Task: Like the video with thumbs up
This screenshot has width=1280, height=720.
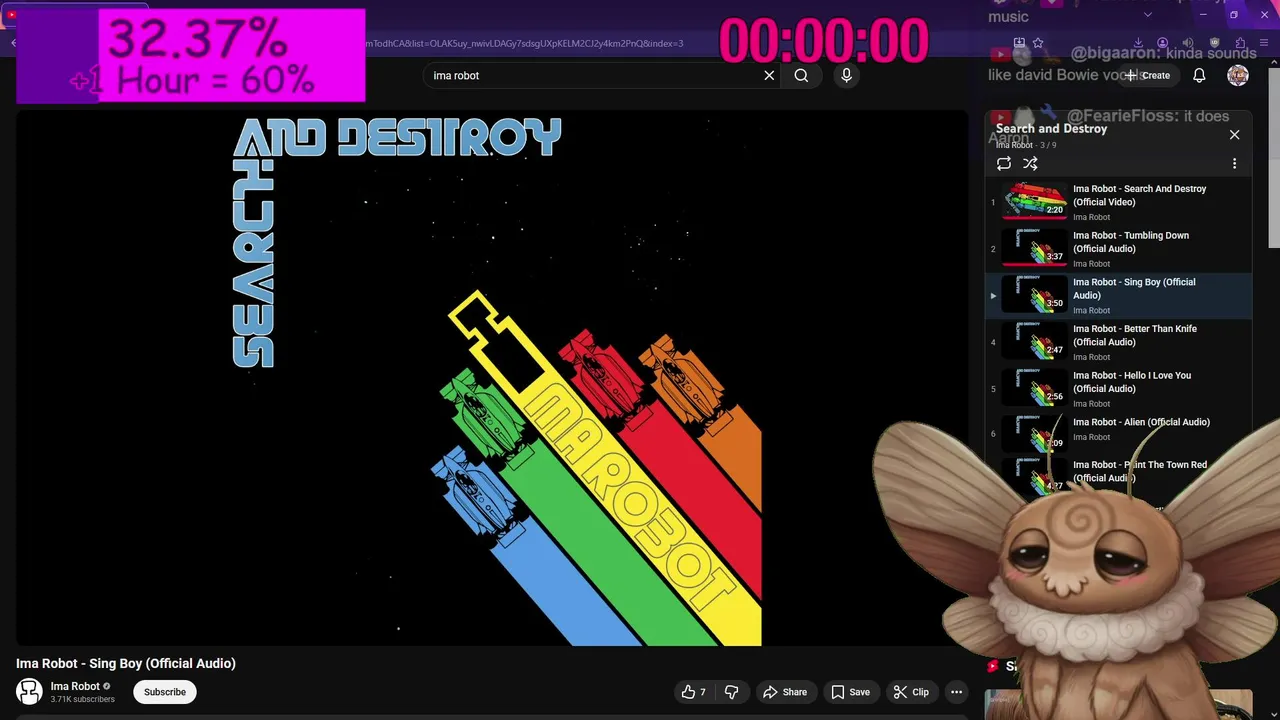Action: click(x=694, y=692)
